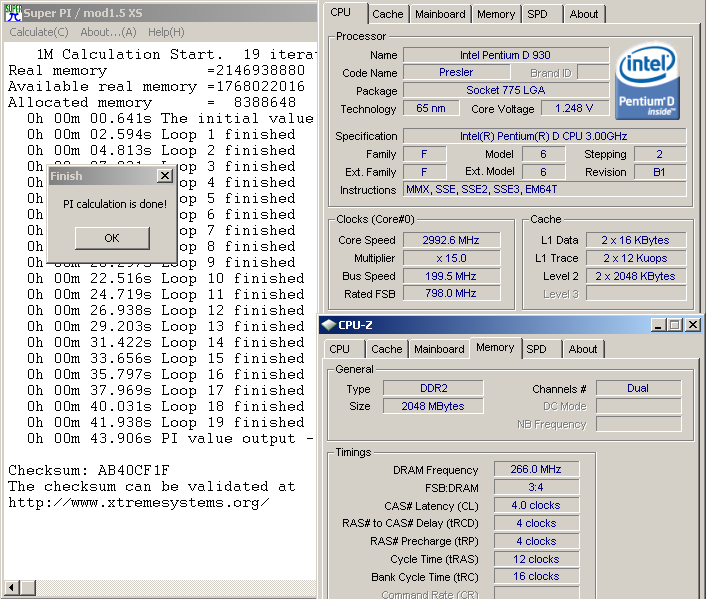The width and height of the screenshot is (706, 599).
Task: Click Bus Speed value '199.5 MHz'
Action: pos(451,276)
